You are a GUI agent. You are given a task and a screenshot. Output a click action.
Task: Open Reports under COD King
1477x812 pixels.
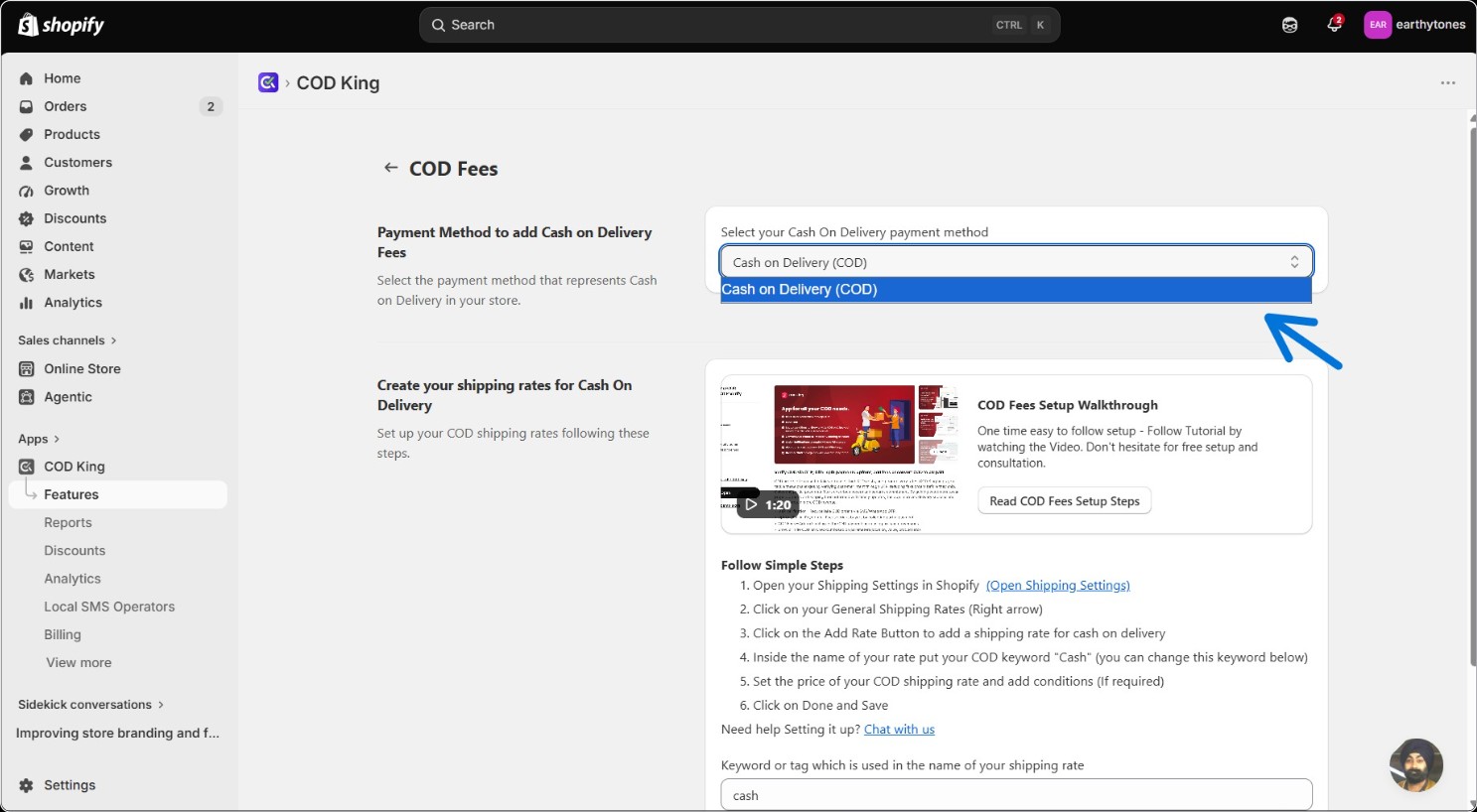point(68,522)
